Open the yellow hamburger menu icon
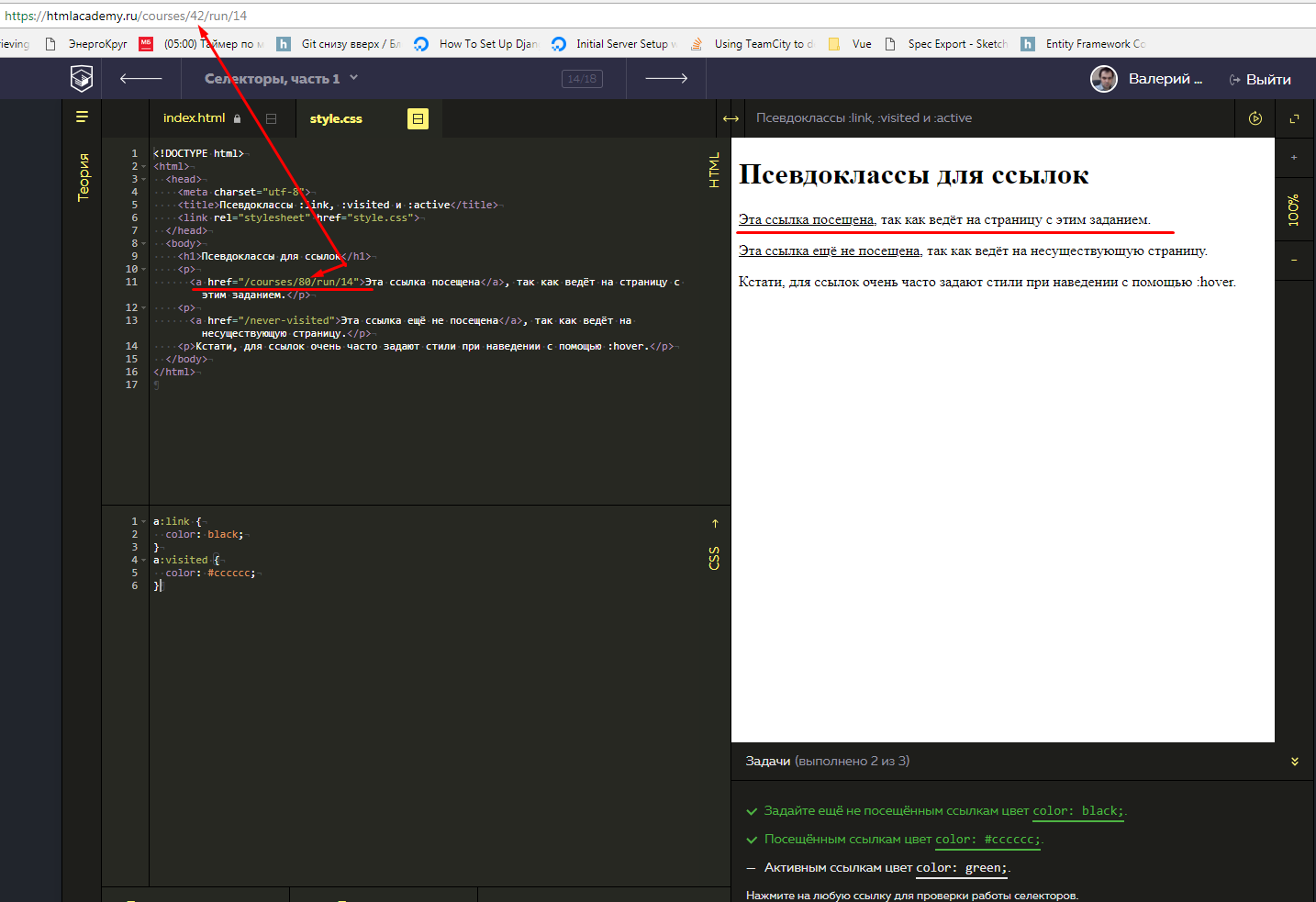Viewport: 1316px width, 902px height. pyautogui.click(x=82, y=117)
